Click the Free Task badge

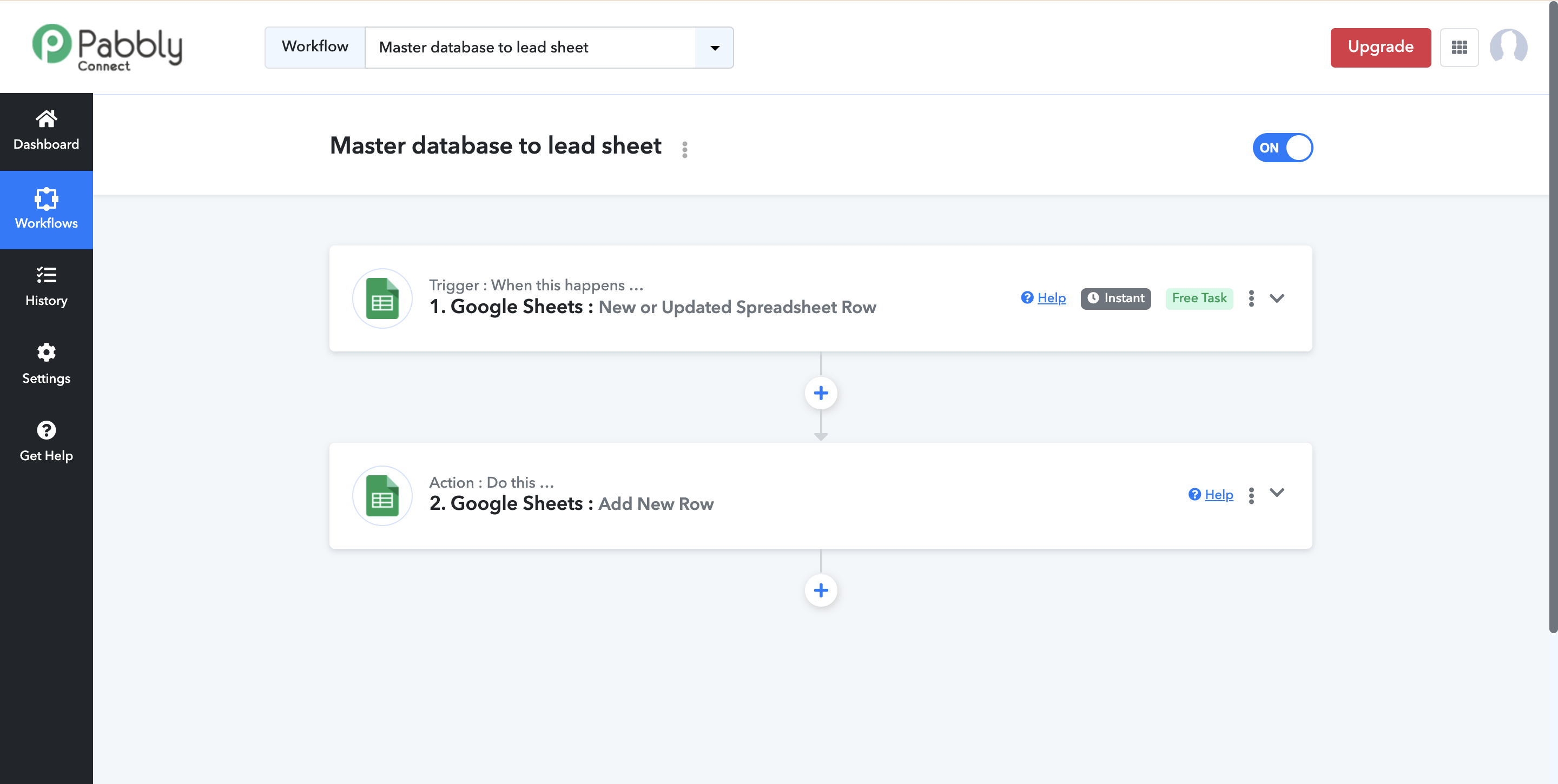click(x=1199, y=298)
